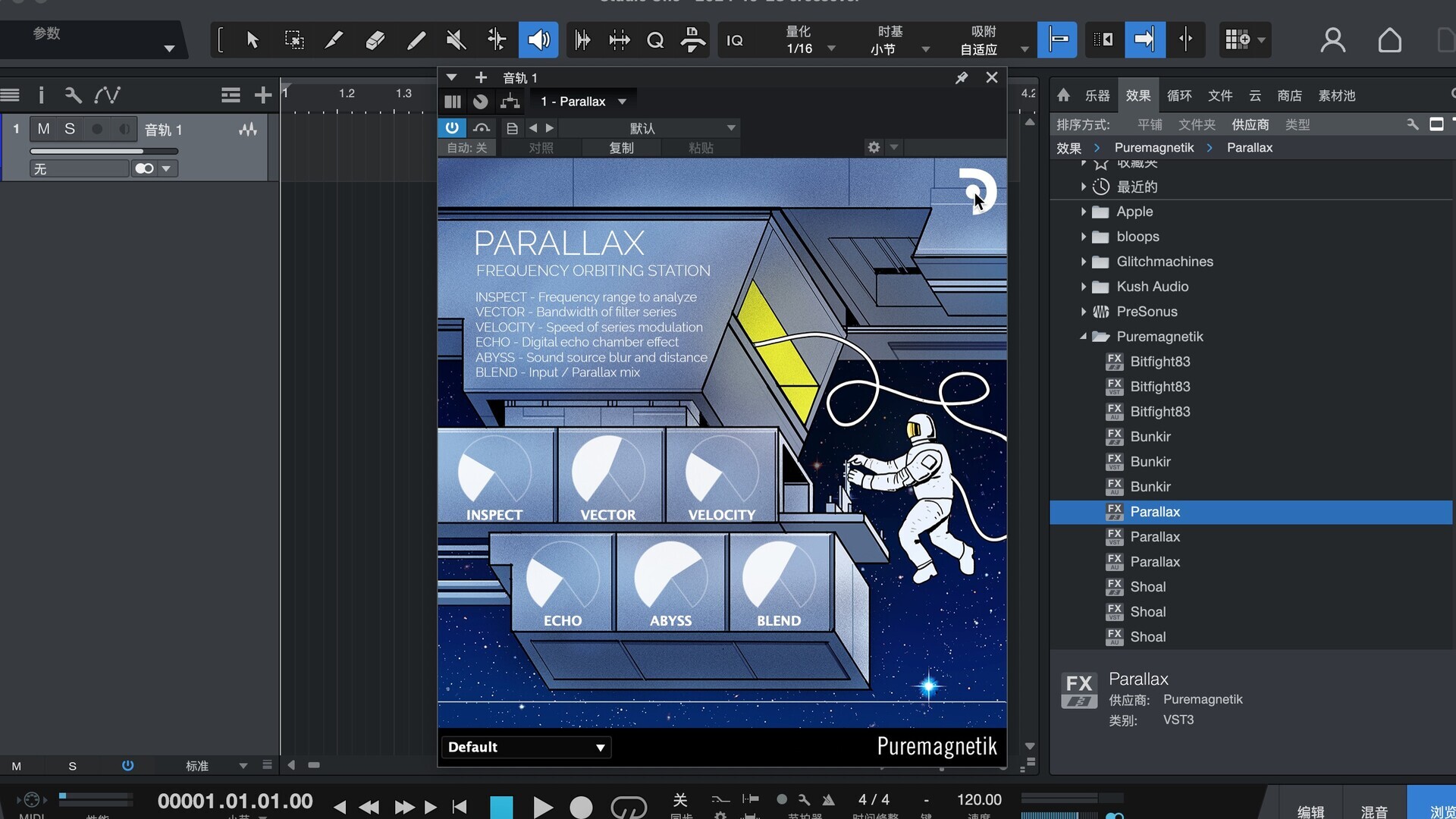The height and width of the screenshot is (819, 1456).
Task: Click the browser home icon
Action: (1063, 95)
